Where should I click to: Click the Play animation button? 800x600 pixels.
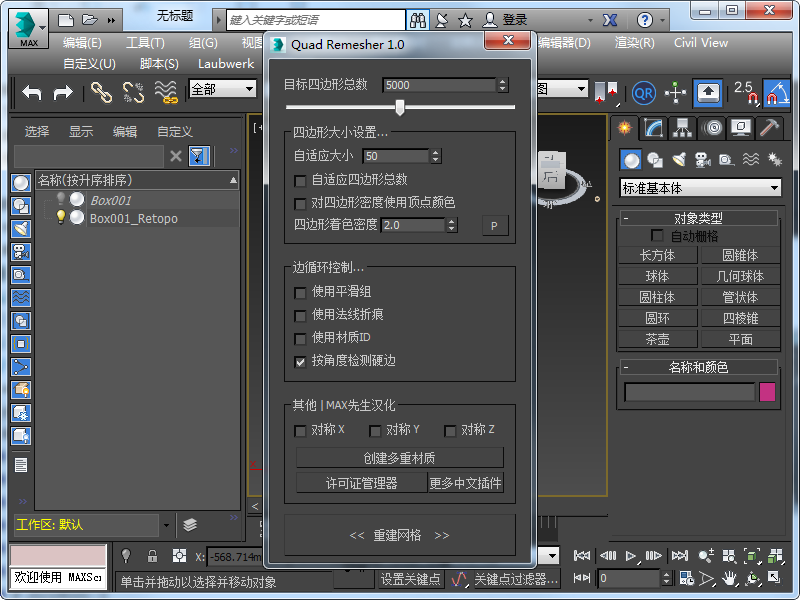tap(631, 555)
